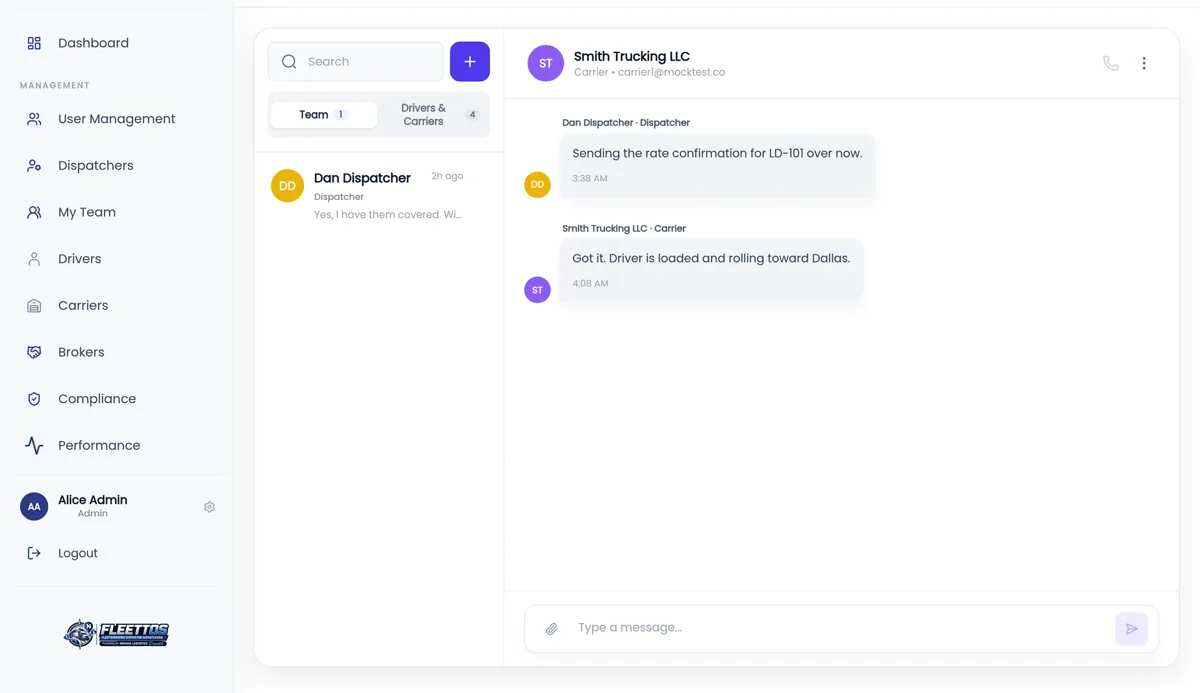Click the ST avatar in the chat header

(545, 63)
